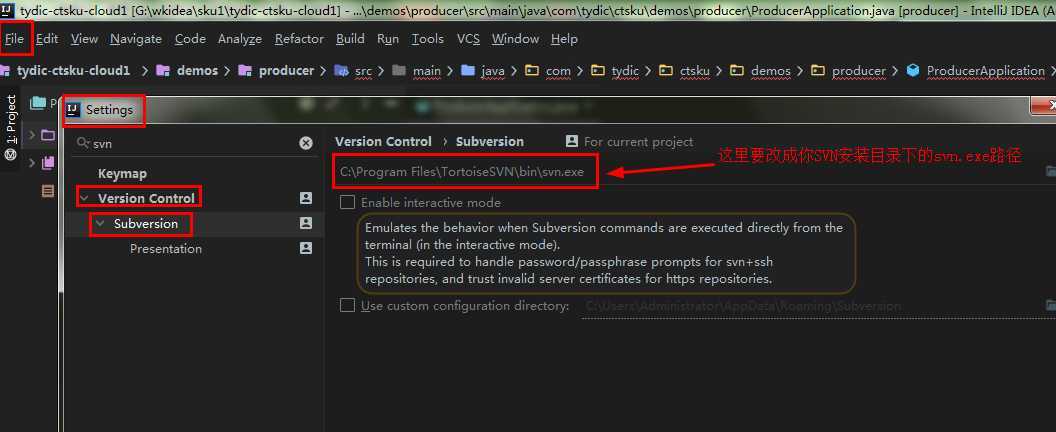
Task: Click the src folder icon in breadcrumbs
Action: coord(341,71)
